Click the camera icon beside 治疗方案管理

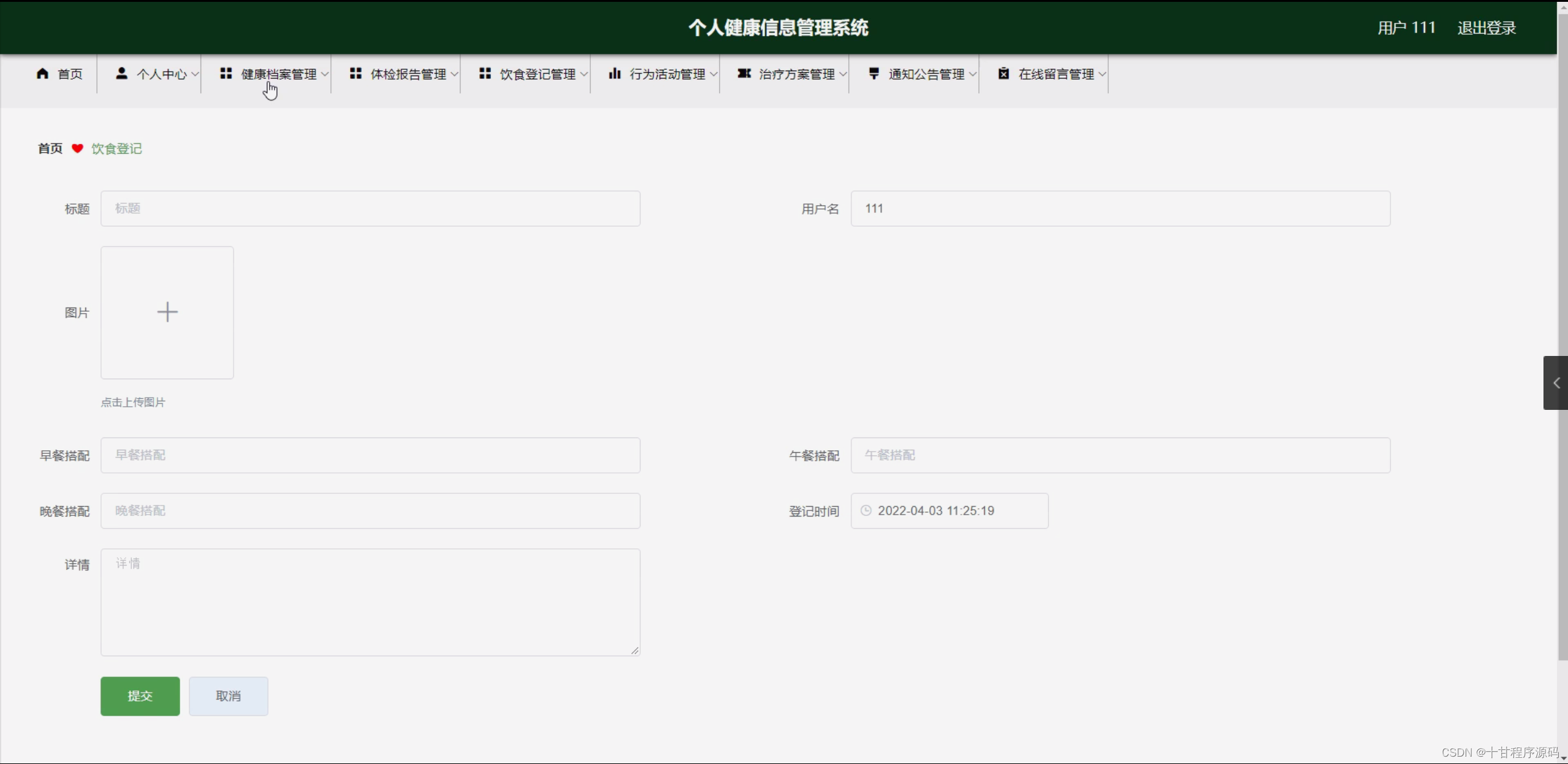point(744,74)
